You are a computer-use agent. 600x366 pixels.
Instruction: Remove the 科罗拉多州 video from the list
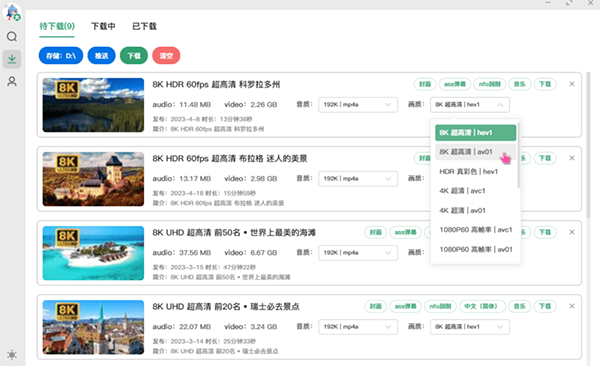572,84
